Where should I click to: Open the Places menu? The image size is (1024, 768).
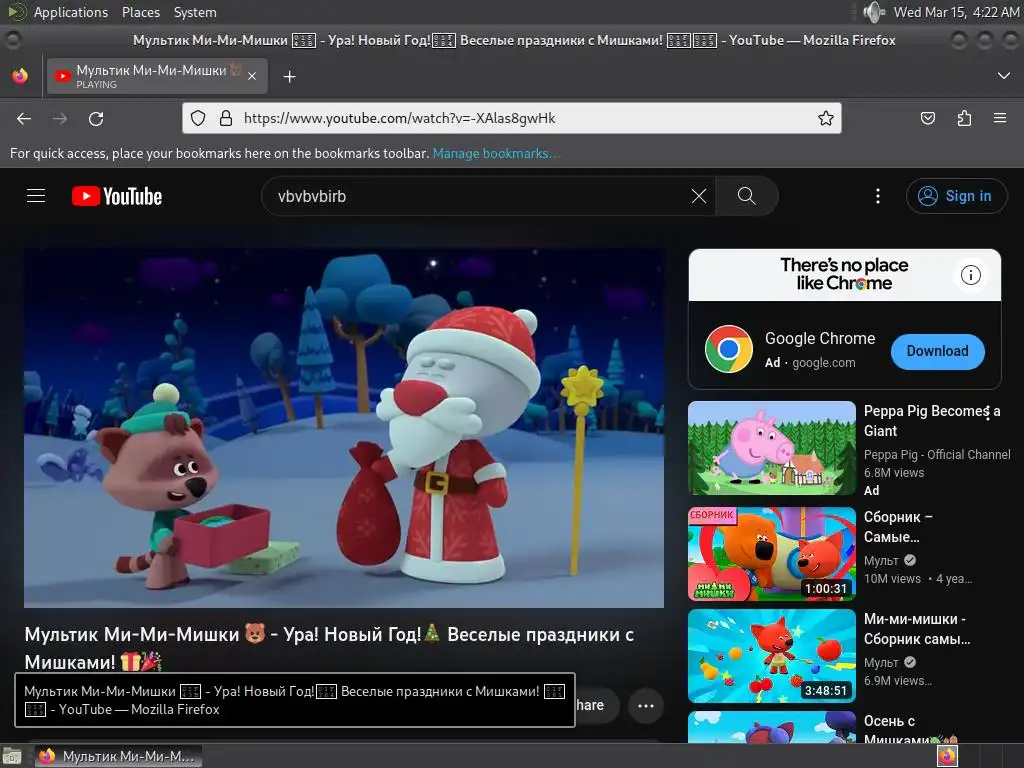coord(140,12)
